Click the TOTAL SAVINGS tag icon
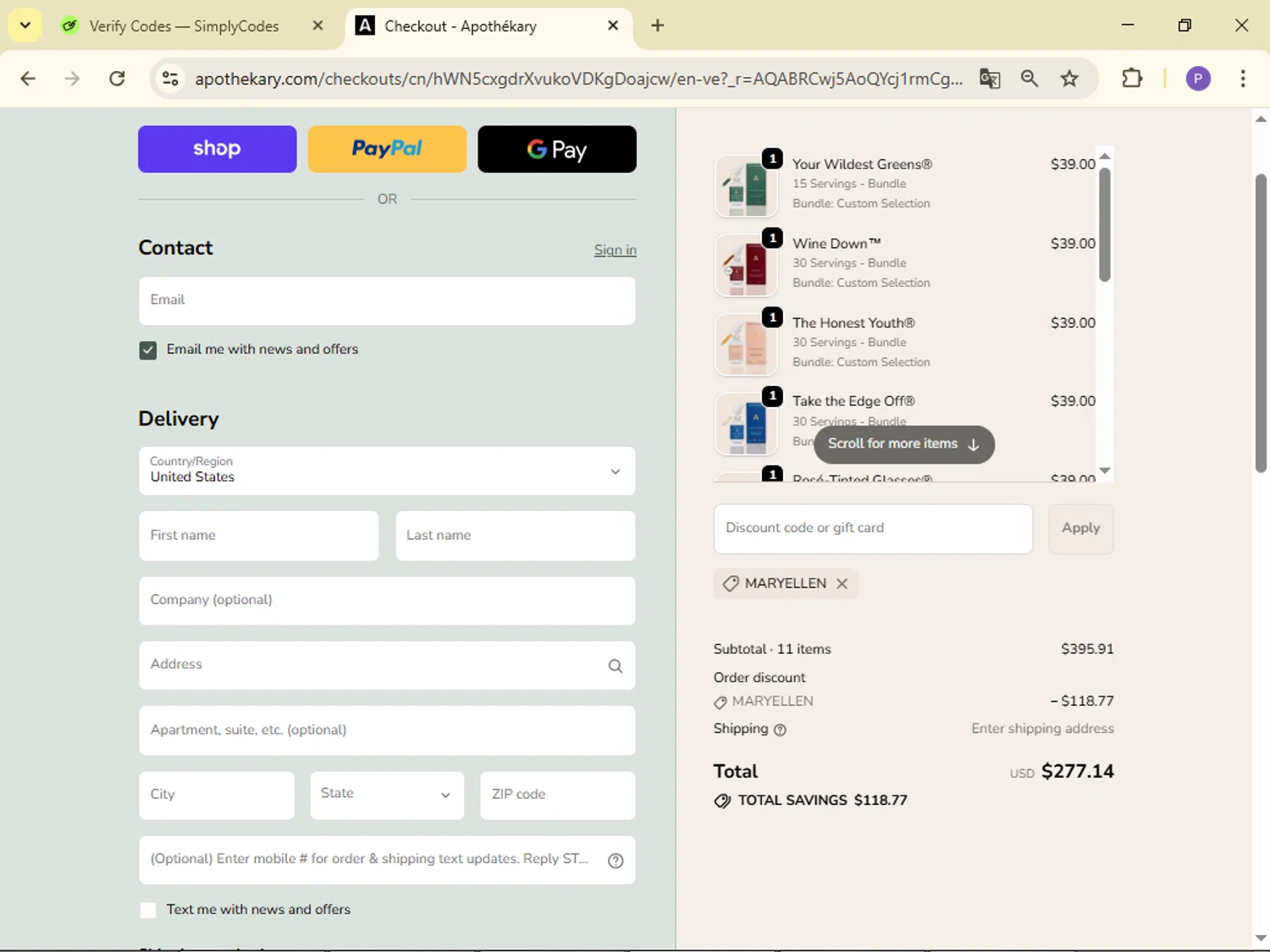 coord(722,801)
